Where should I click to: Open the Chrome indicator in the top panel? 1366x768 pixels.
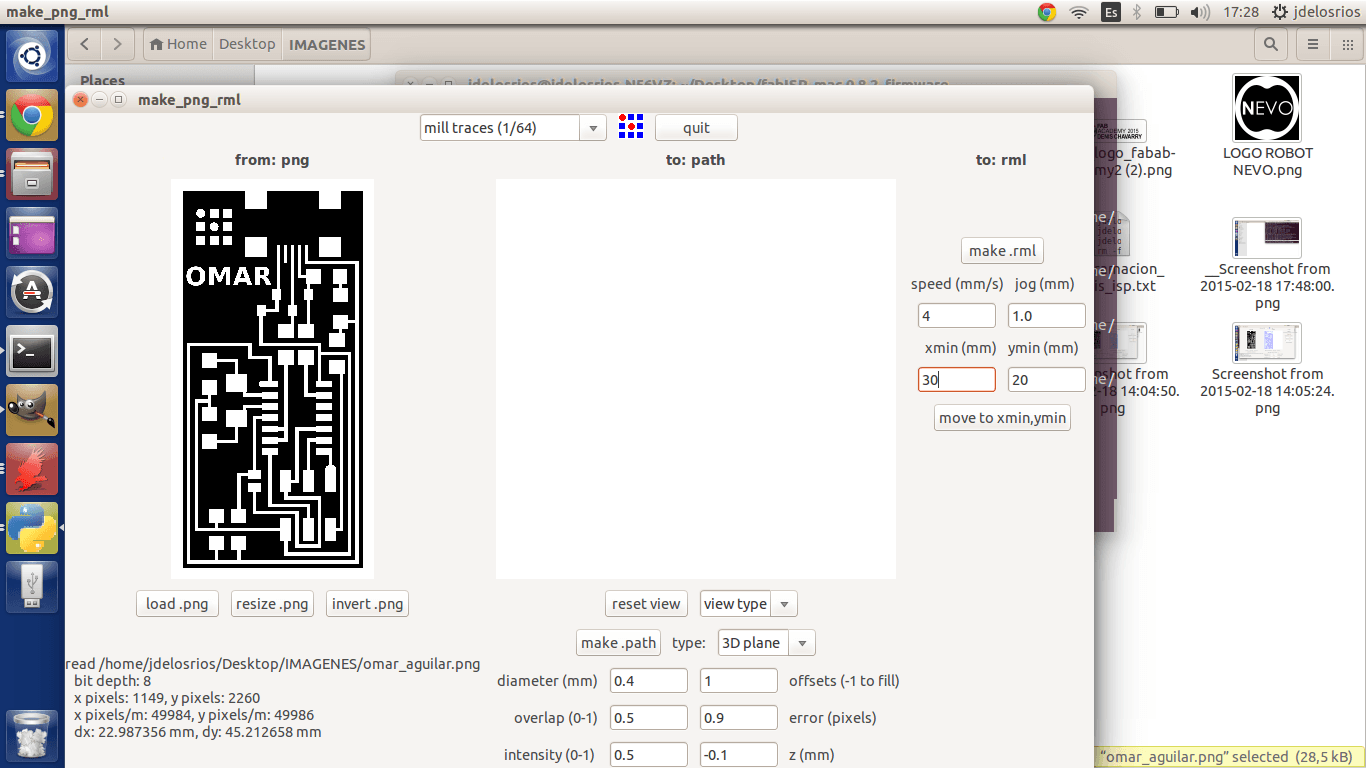point(1047,12)
